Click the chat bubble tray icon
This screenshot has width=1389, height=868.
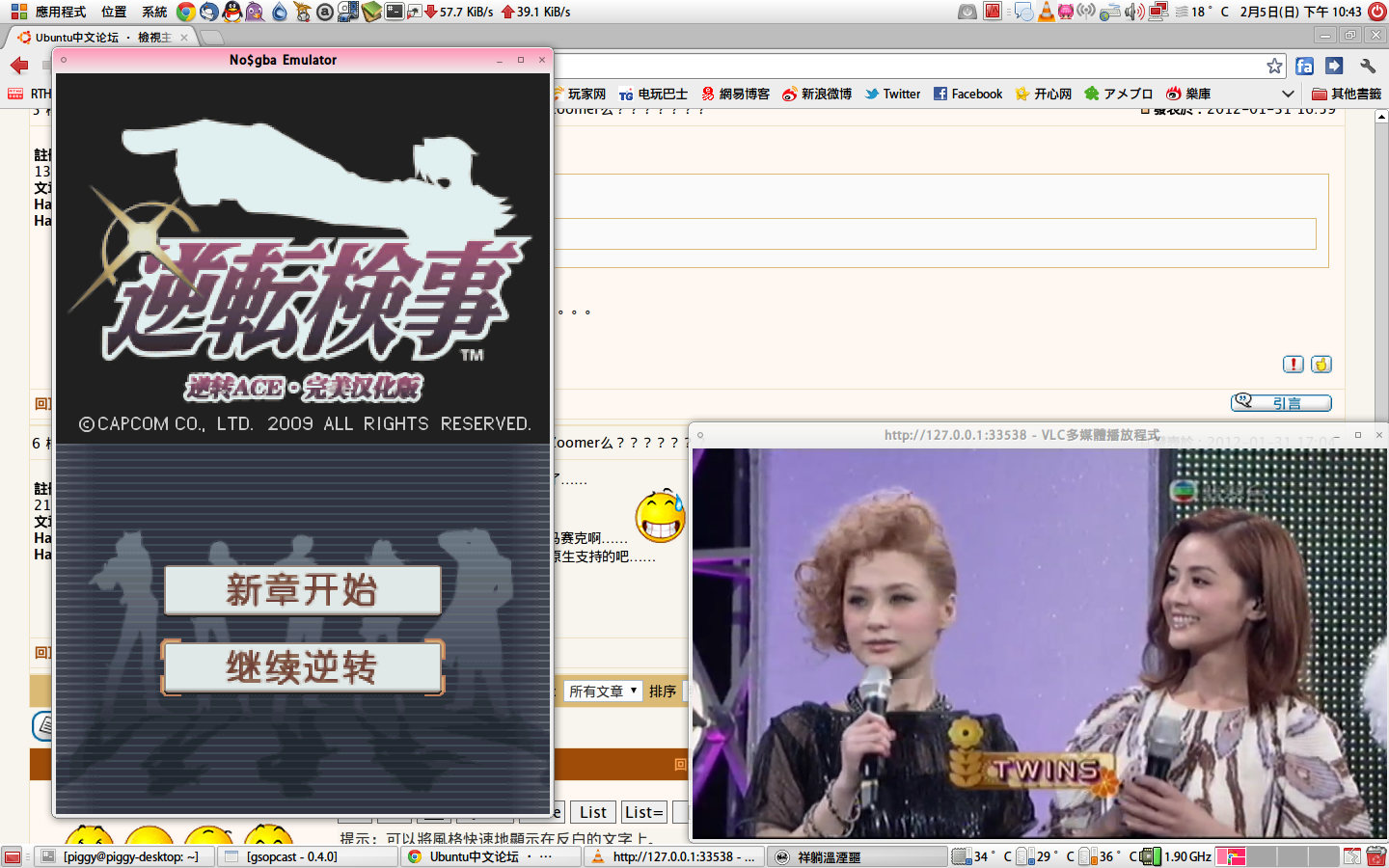point(1024,12)
